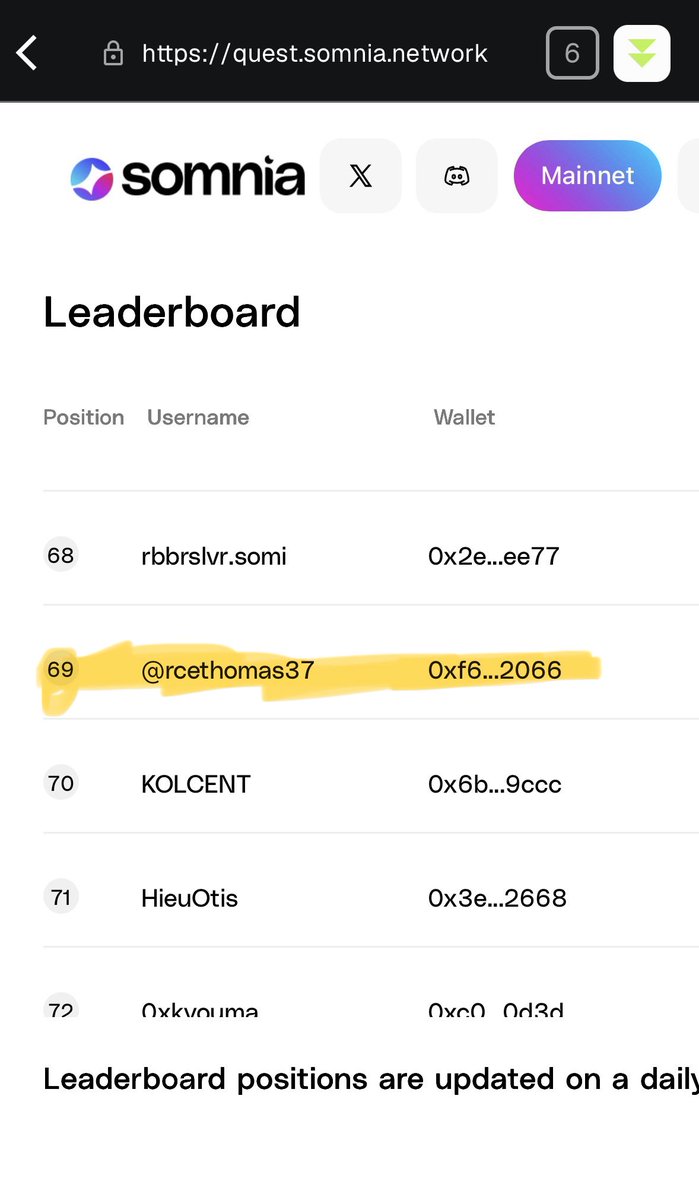Open the KOLCENT leaderboard entry
This screenshot has height=1200, width=699.
point(371,783)
